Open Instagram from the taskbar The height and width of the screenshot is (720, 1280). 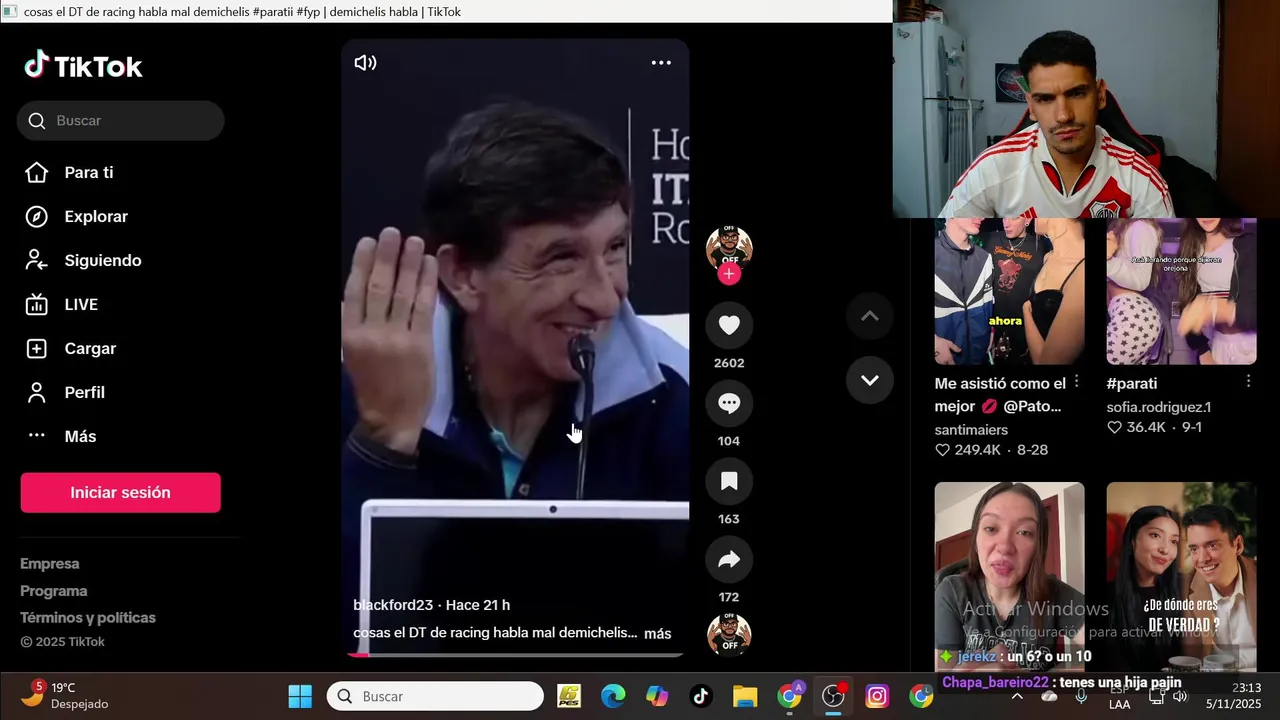click(x=877, y=696)
